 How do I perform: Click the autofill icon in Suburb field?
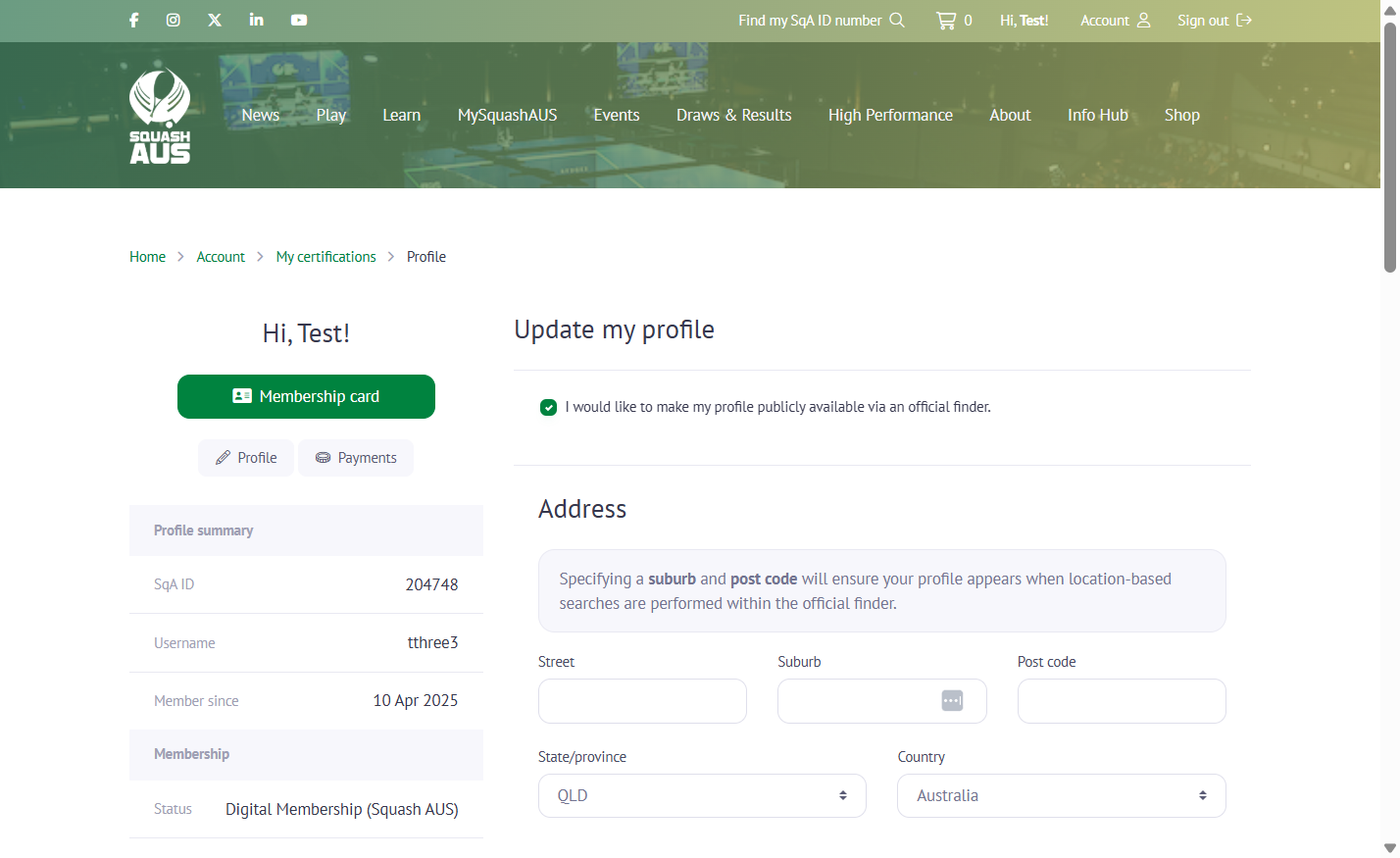952,701
